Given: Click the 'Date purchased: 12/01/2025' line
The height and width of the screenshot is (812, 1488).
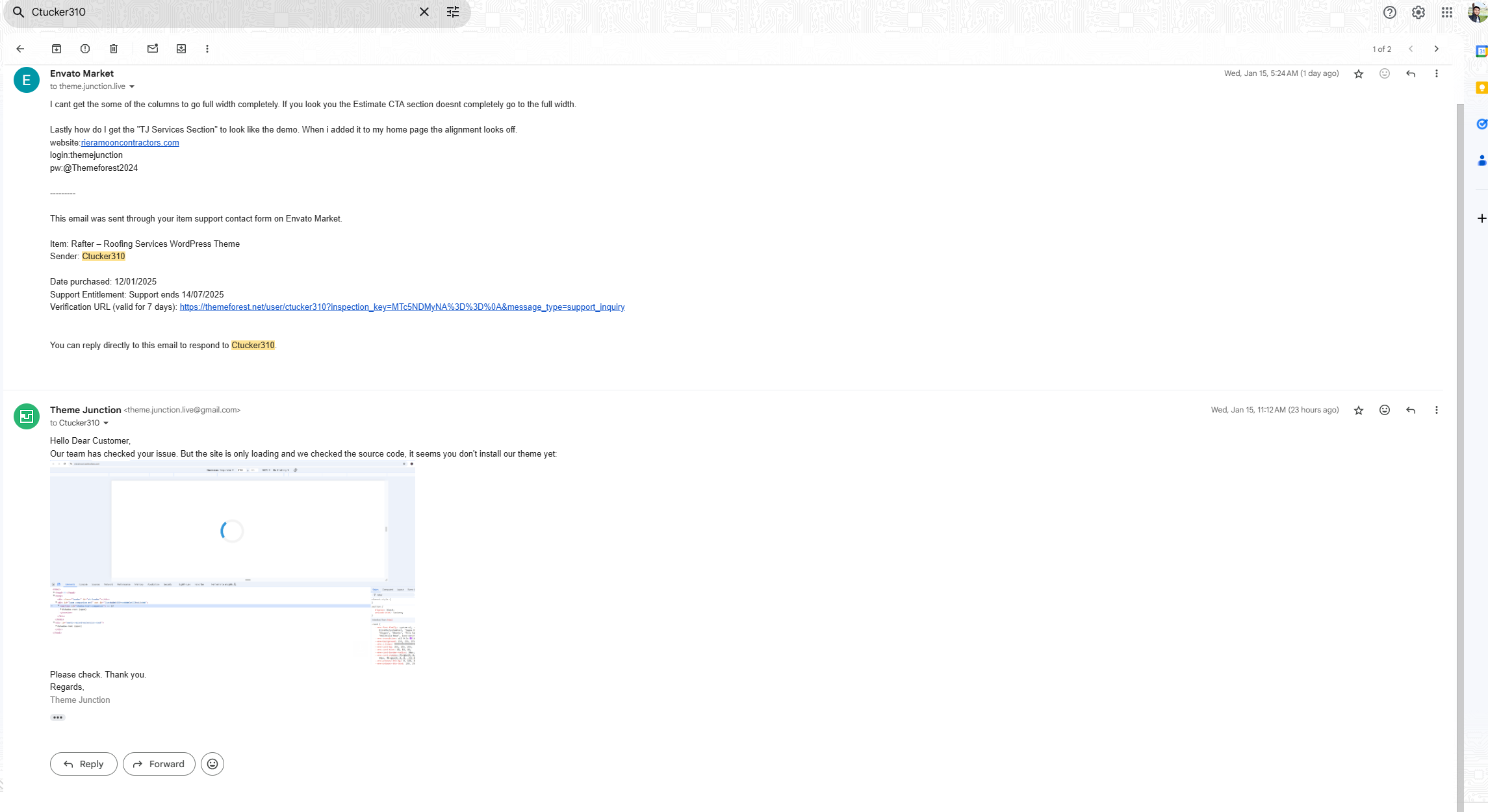Looking at the screenshot, I should (x=103, y=282).
